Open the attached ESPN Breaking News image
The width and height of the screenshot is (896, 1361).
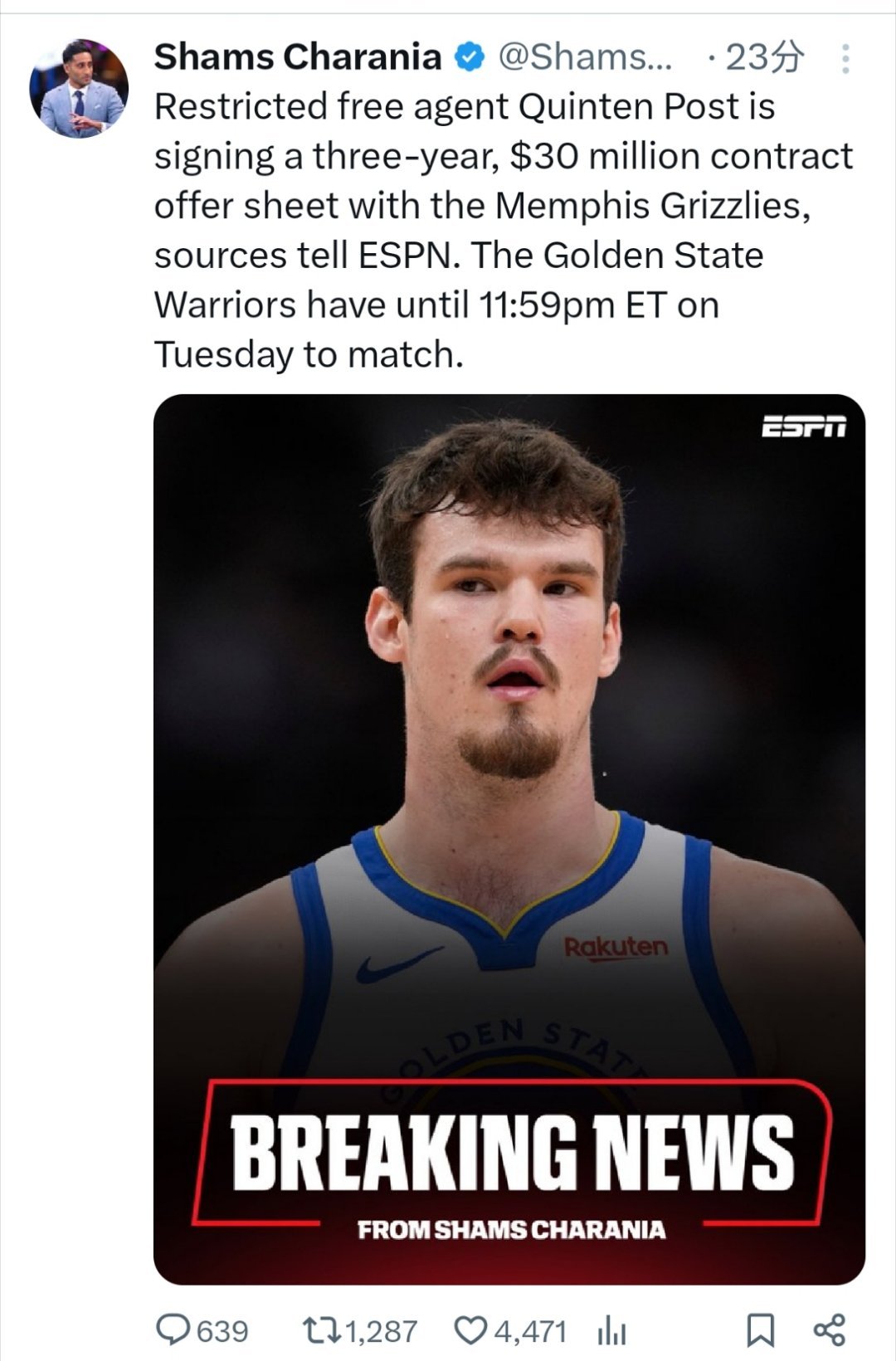click(x=509, y=839)
